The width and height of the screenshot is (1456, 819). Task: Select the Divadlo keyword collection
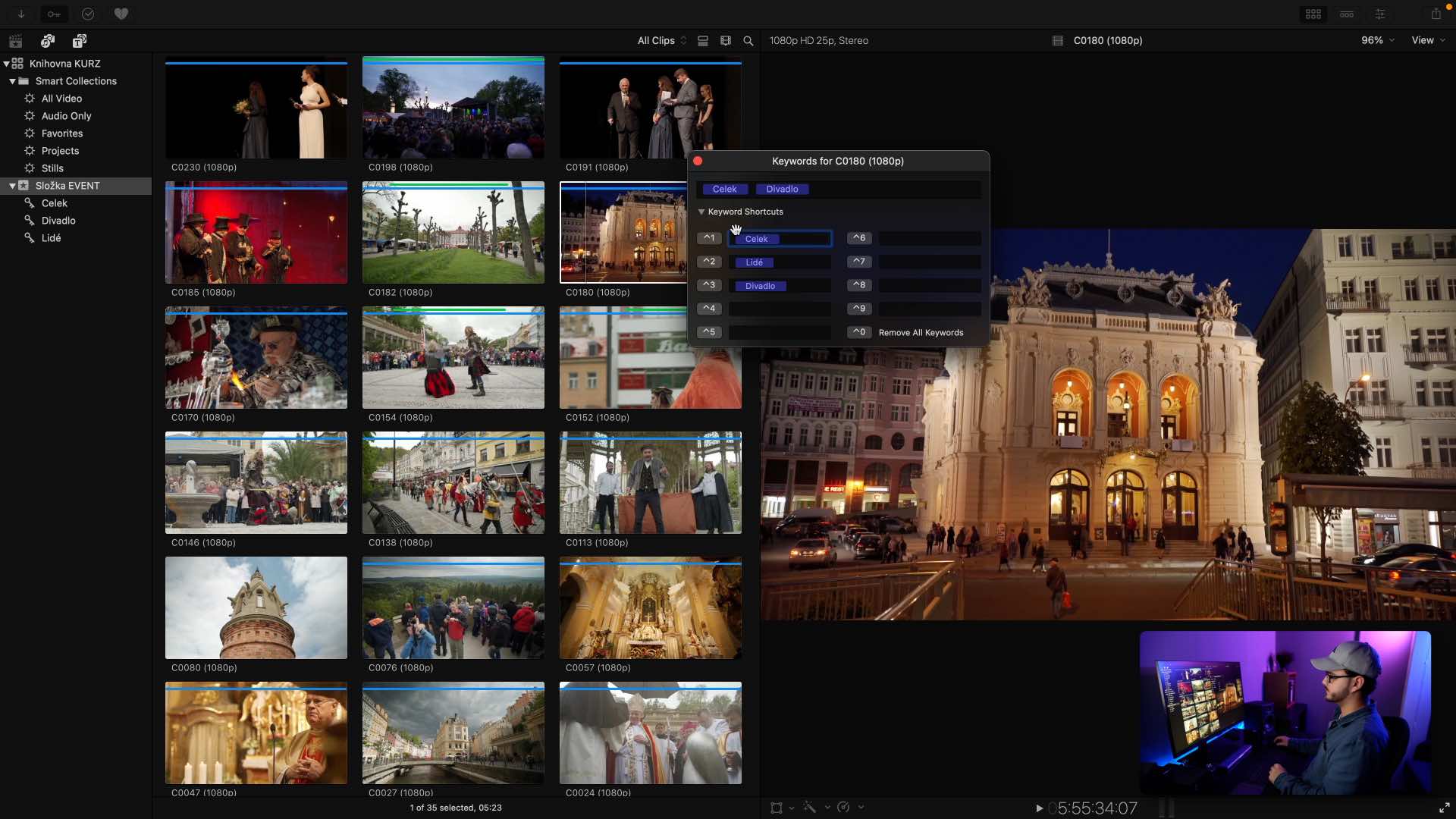[58, 221]
